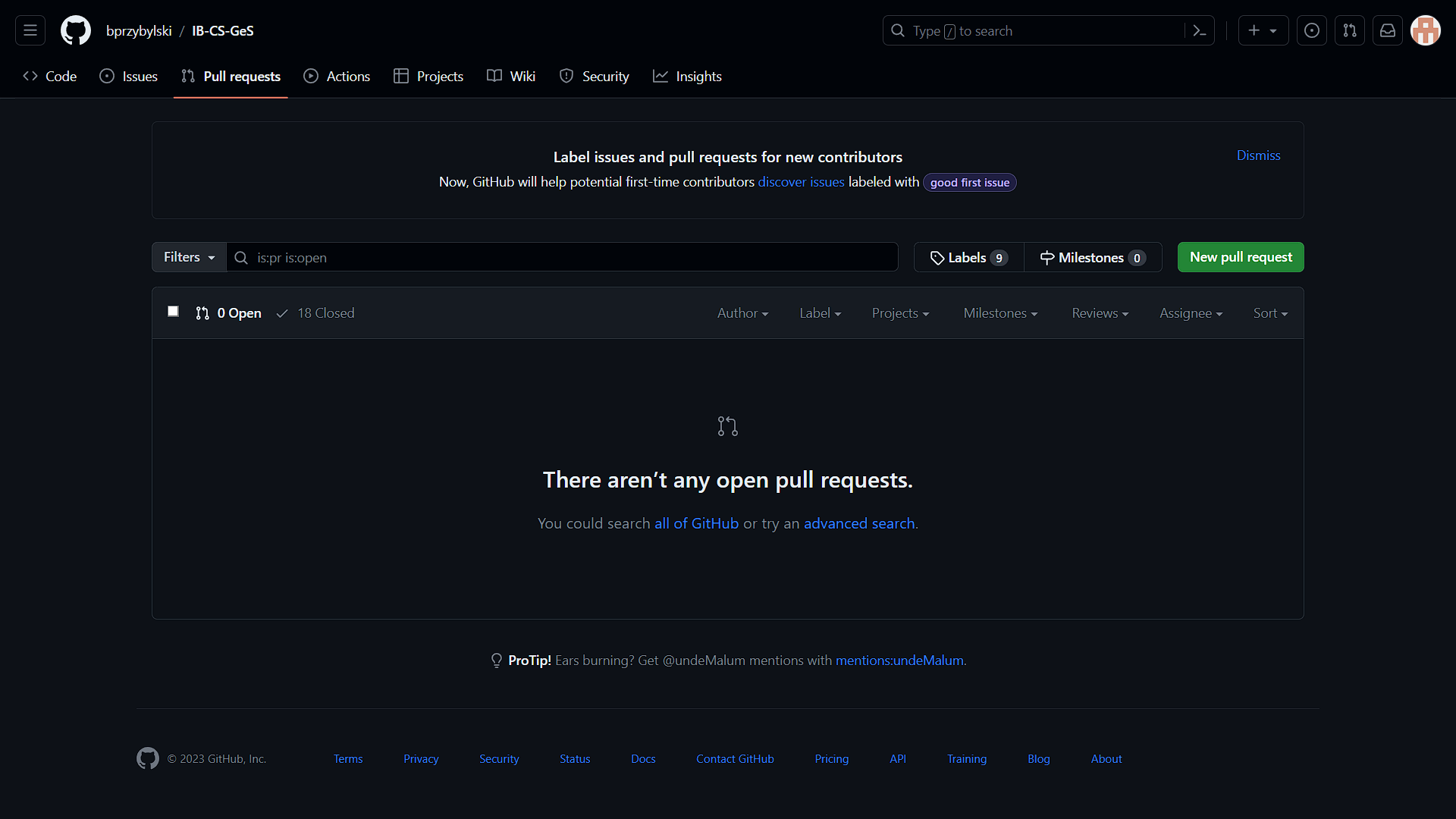This screenshot has width=1456, height=819.
Task: Dismiss the new contributors banner
Action: (1258, 155)
